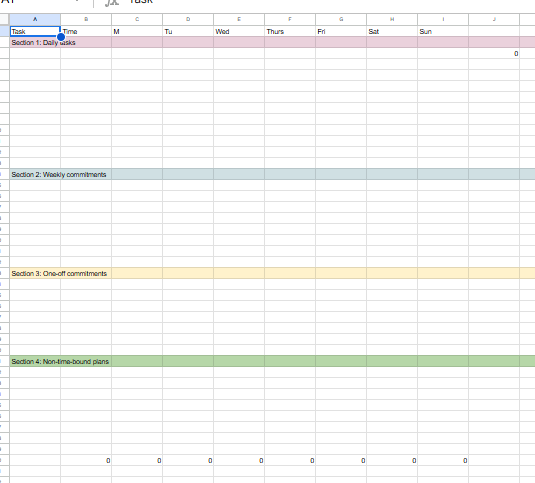
Task: Select the Time header cell
Action: click(x=86, y=31)
